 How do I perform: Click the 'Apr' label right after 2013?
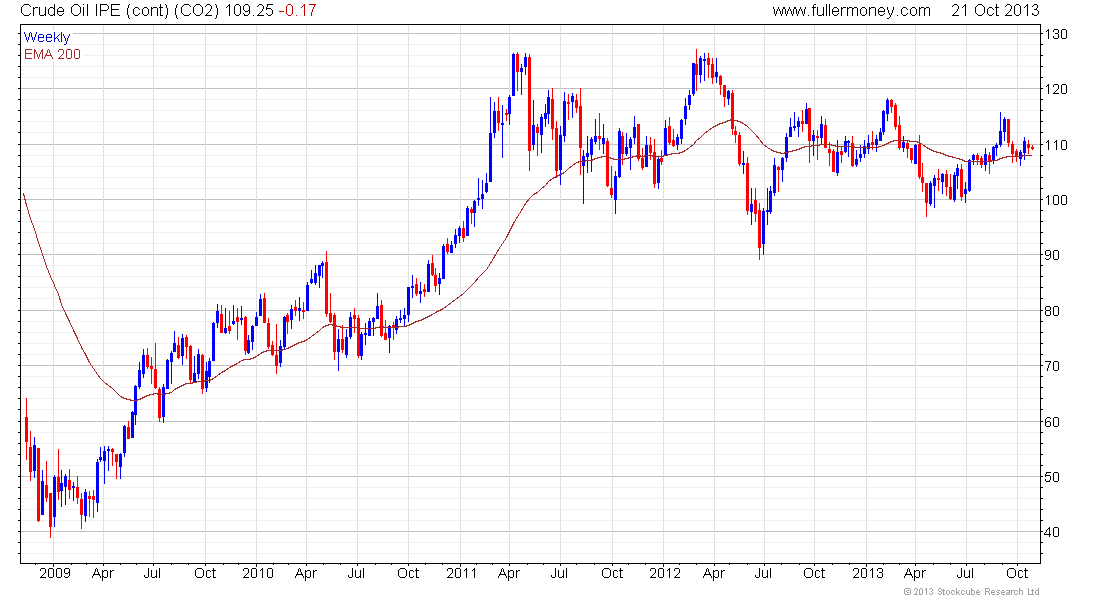point(915,574)
